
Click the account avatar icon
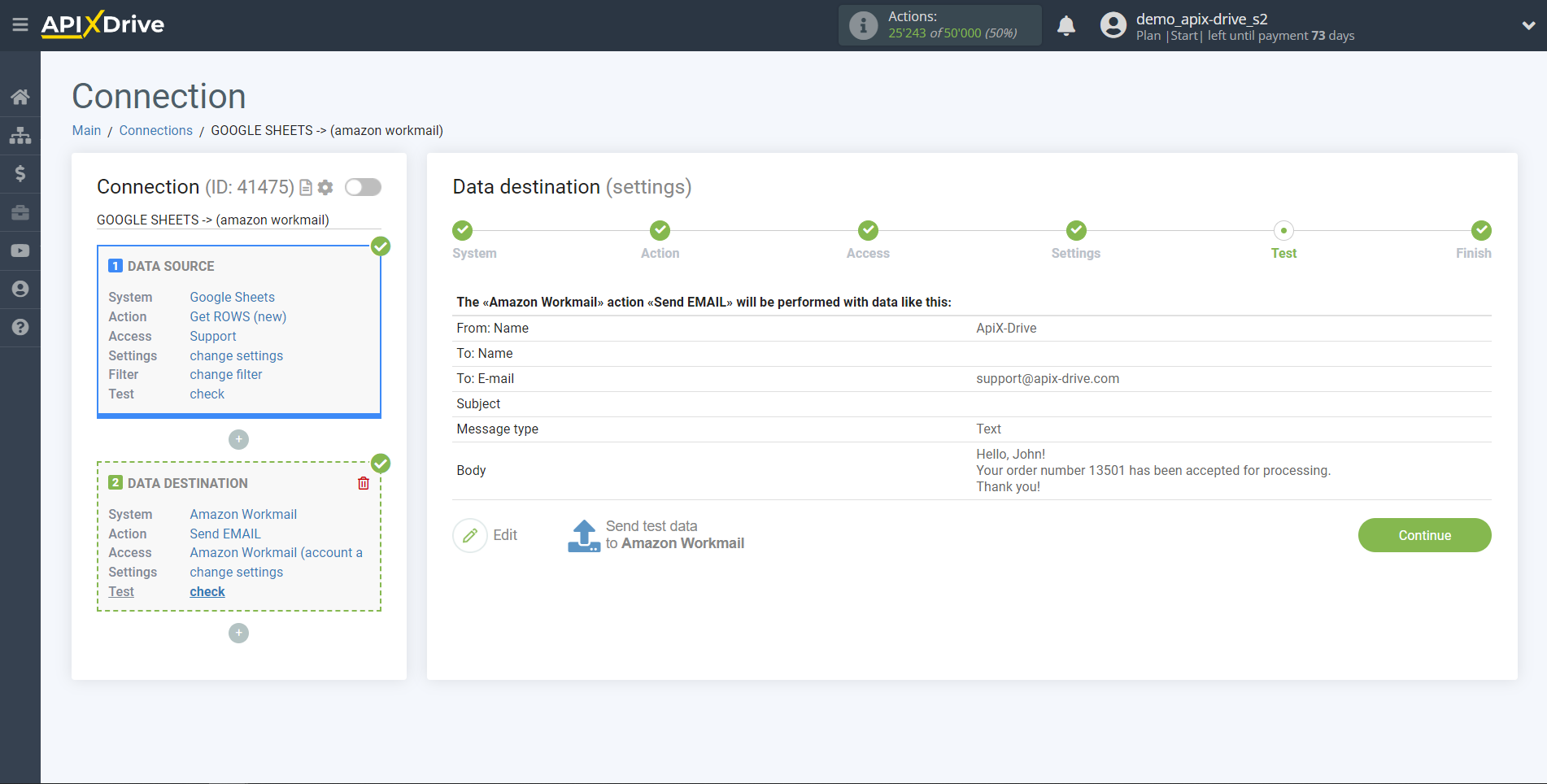coord(1113,25)
